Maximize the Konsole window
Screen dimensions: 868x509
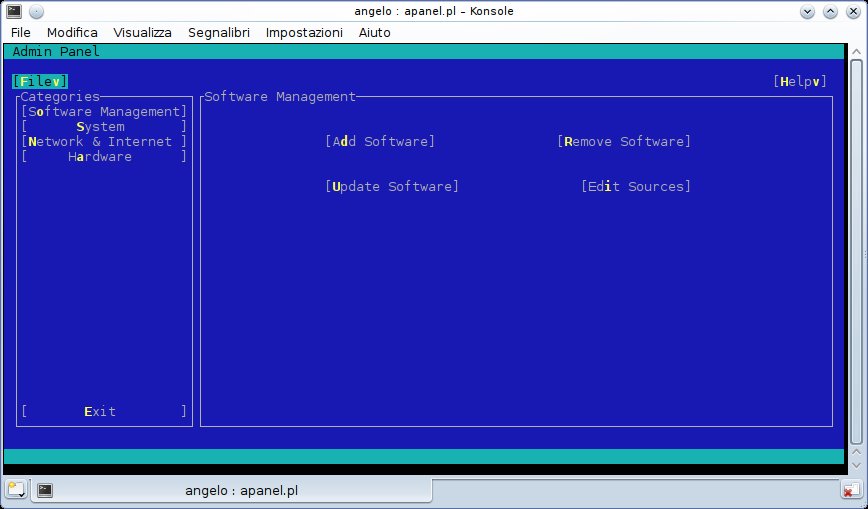pyautogui.click(x=830, y=12)
